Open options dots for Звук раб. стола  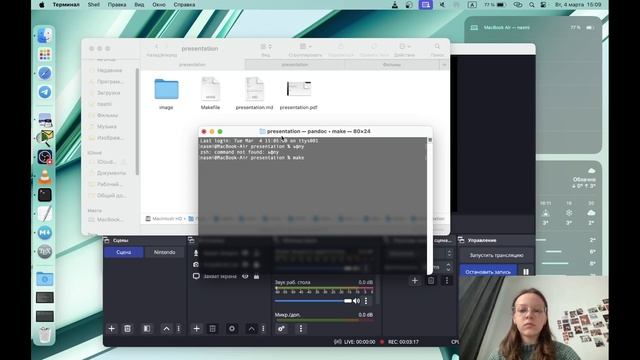pos(366,301)
